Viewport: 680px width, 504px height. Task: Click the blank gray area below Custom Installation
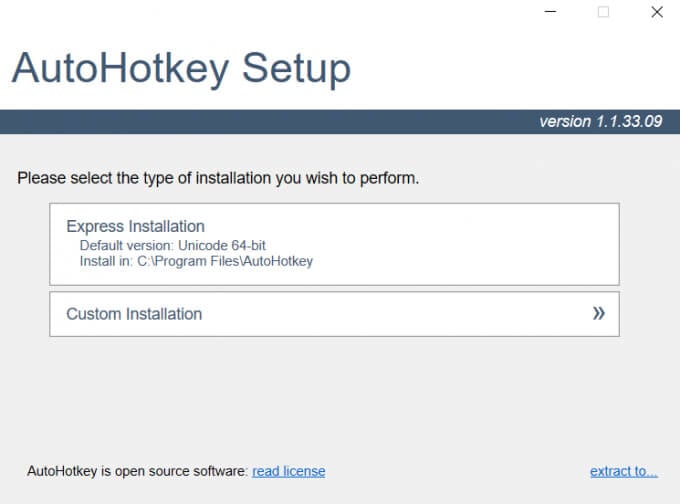(340, 400)
